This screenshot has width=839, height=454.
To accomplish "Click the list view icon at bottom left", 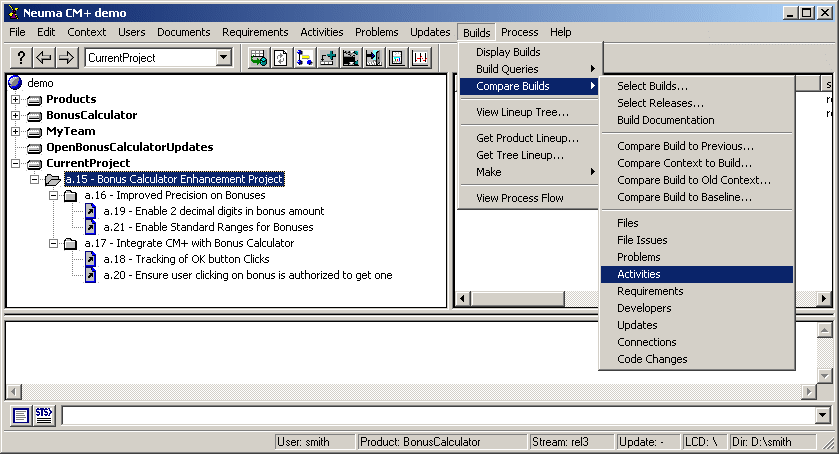I will (x=21, y=415).
